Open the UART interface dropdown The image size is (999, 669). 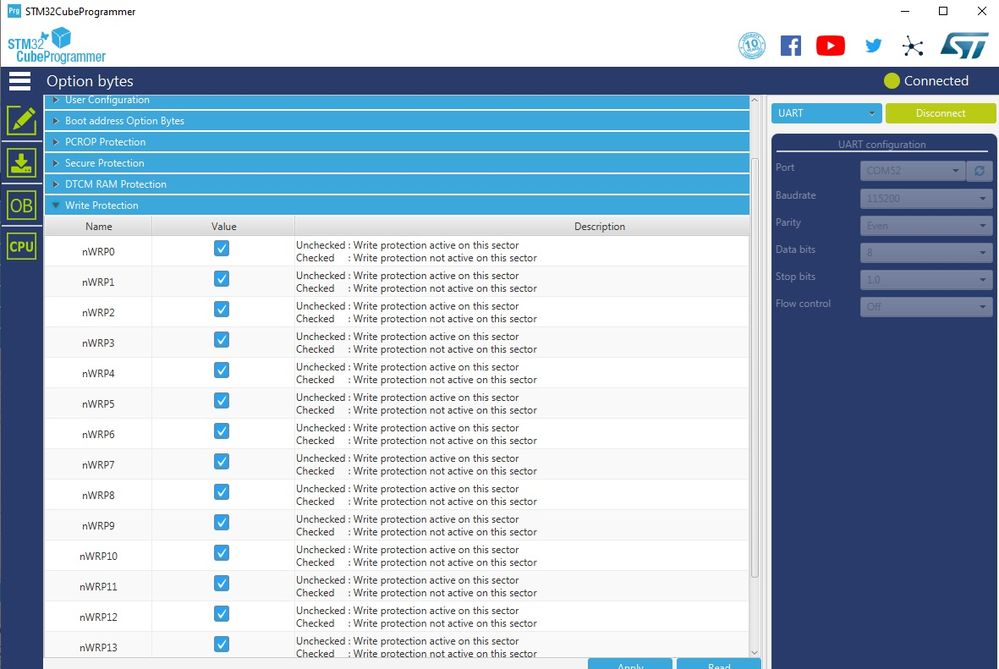pos(826,113)
